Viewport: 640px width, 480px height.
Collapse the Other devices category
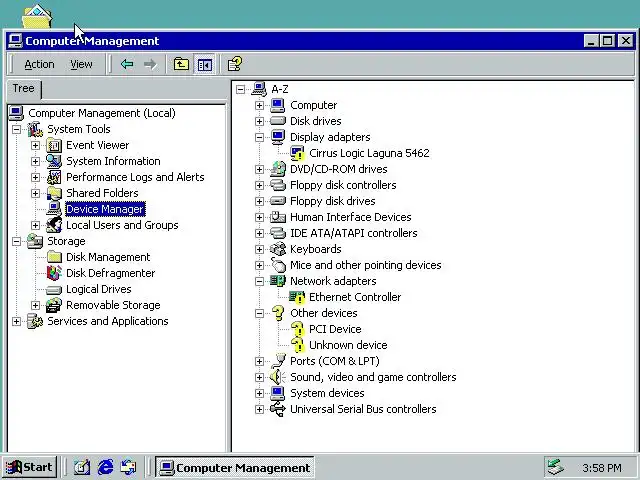click(259, 313)
